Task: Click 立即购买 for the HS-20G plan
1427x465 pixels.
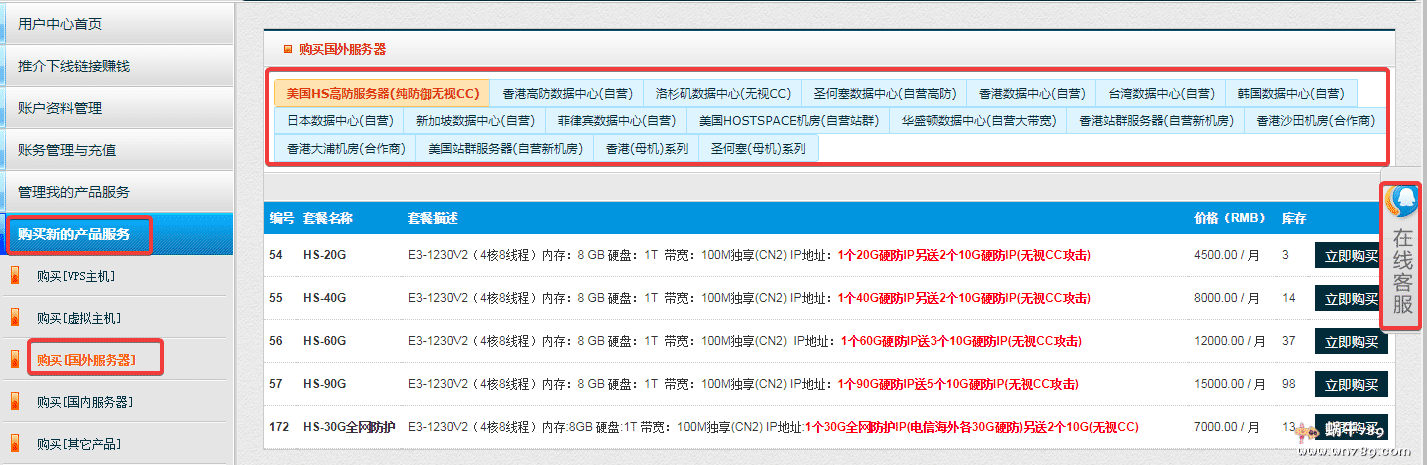Action: (x=1351, y=256)
